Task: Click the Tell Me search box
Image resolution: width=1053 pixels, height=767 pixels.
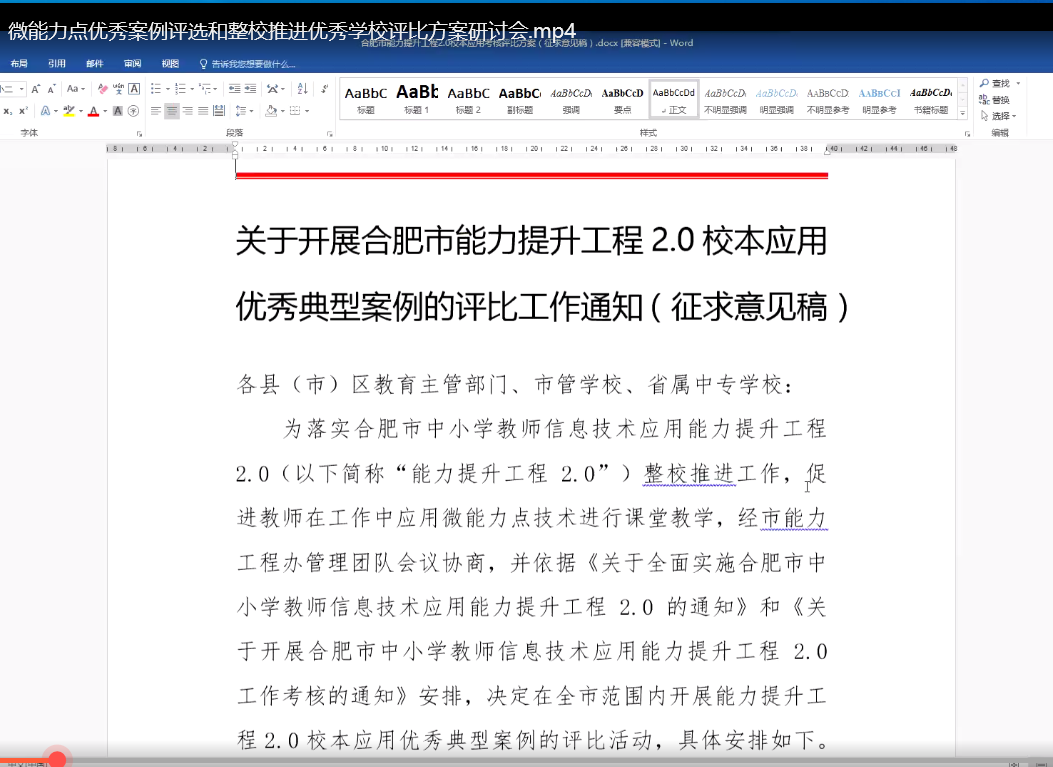Action: tap(248, 64)
